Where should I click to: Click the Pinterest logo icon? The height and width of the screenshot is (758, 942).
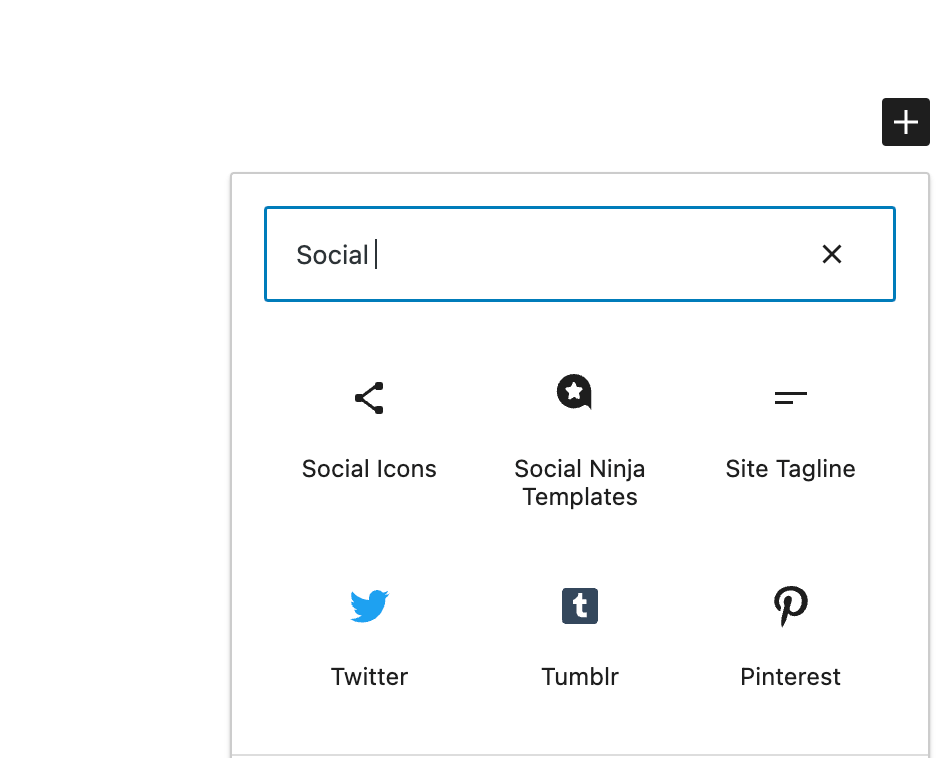(790, 605)
